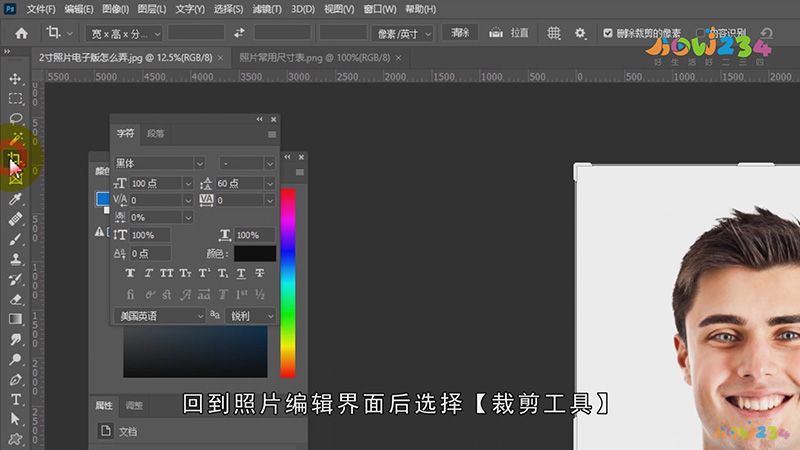Swap width and height values

point(239,33)
